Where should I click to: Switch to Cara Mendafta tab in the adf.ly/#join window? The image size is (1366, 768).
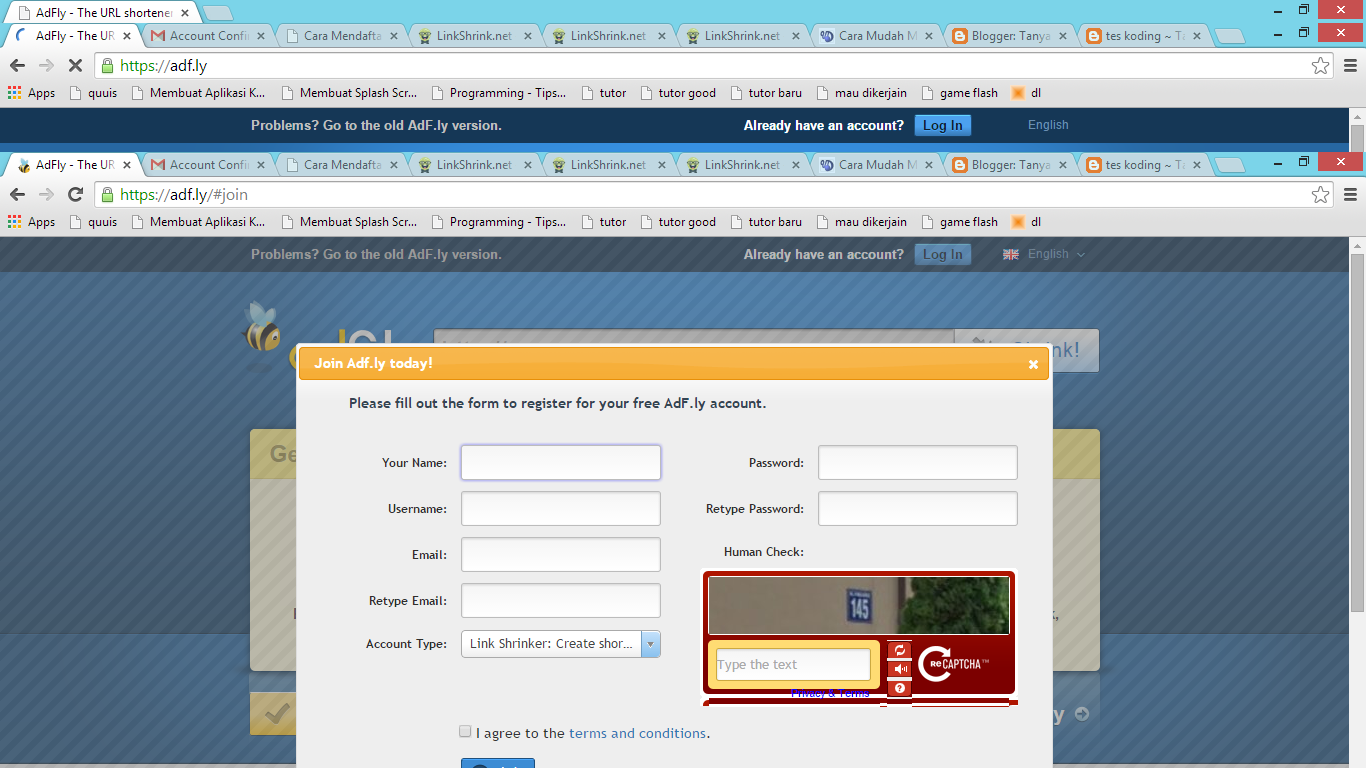342,165
